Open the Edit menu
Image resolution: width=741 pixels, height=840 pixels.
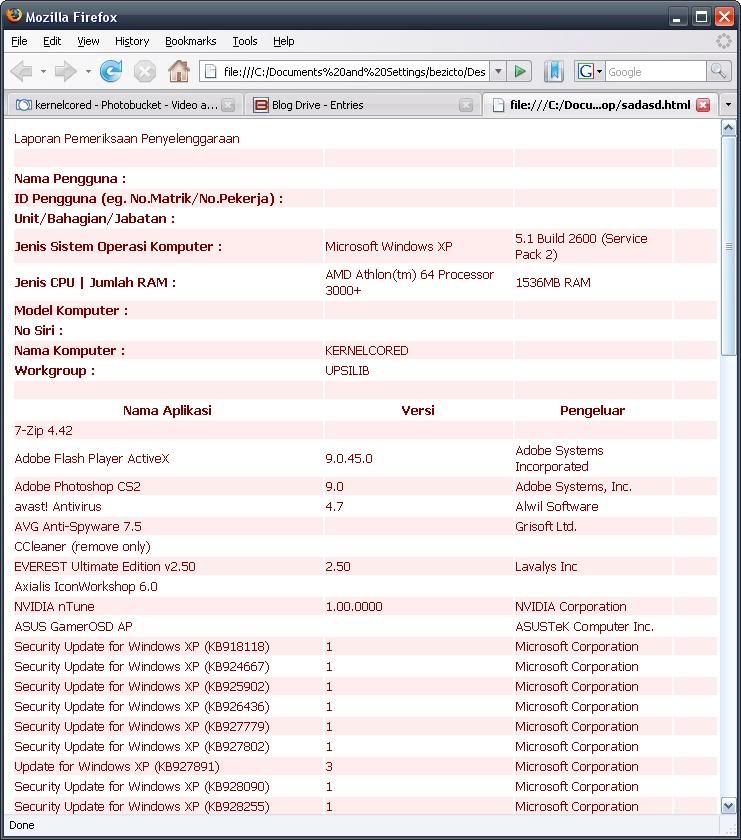point(52,41)
